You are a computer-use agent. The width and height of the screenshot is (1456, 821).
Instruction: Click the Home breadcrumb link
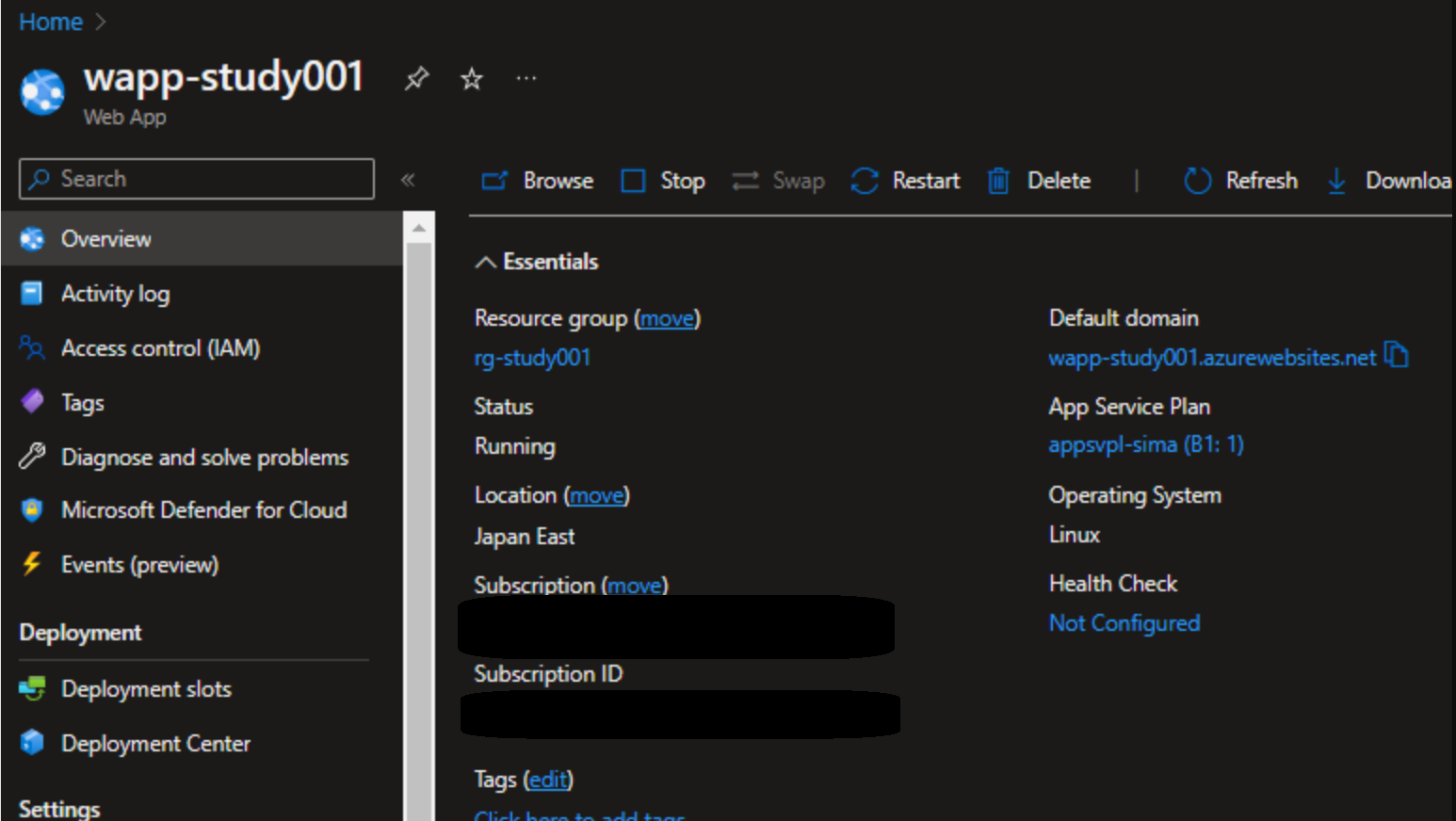(x=51, y=22)
